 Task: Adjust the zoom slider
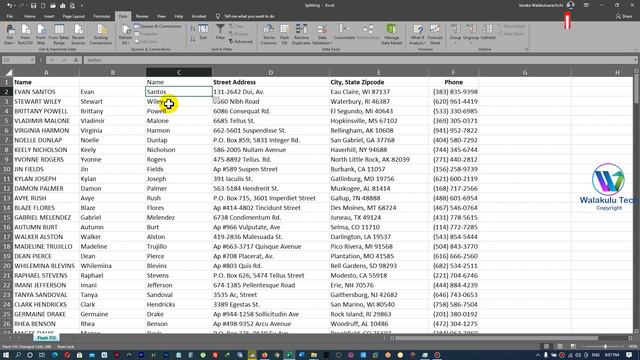(605, 346)
